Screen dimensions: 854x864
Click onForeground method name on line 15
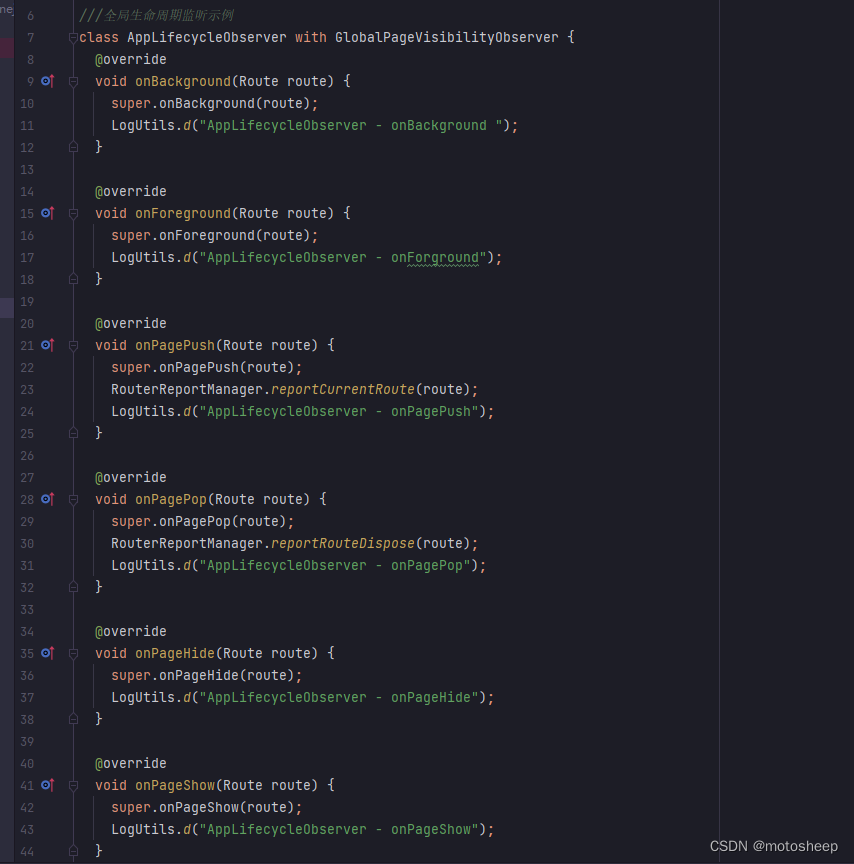(x=183, y=213)
